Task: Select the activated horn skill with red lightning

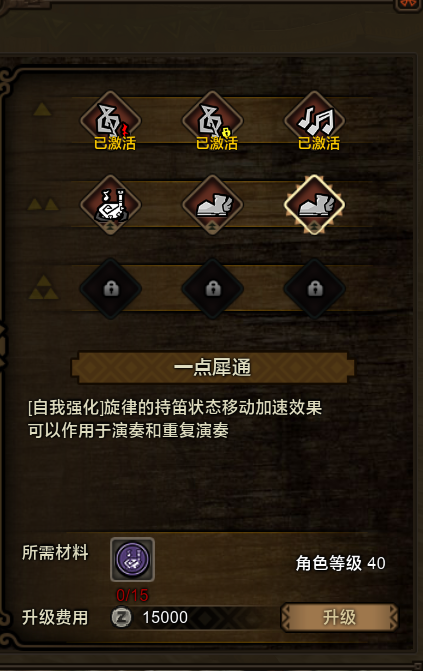Action: [111, 121]
